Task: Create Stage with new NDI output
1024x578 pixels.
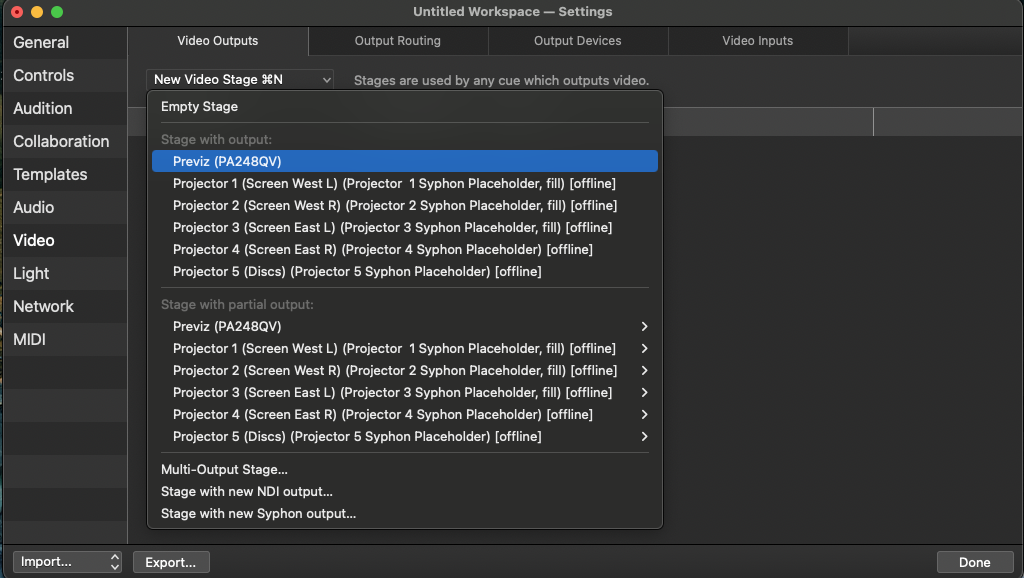Action: (x=246, y=492)
